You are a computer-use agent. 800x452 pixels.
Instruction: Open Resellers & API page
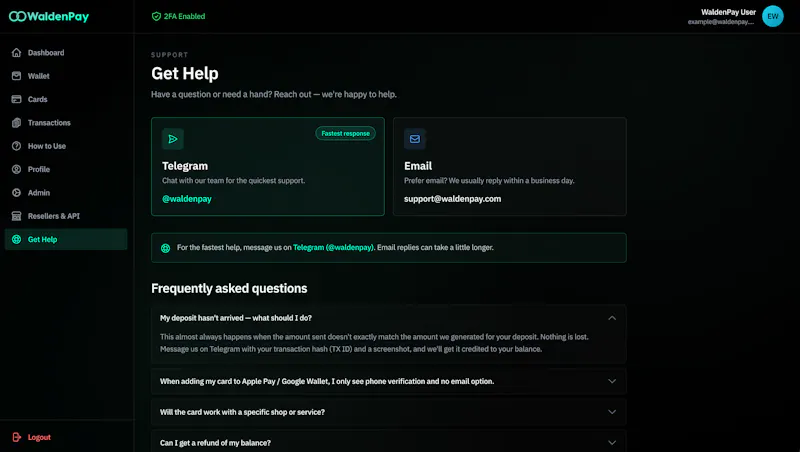coord(66,216)
